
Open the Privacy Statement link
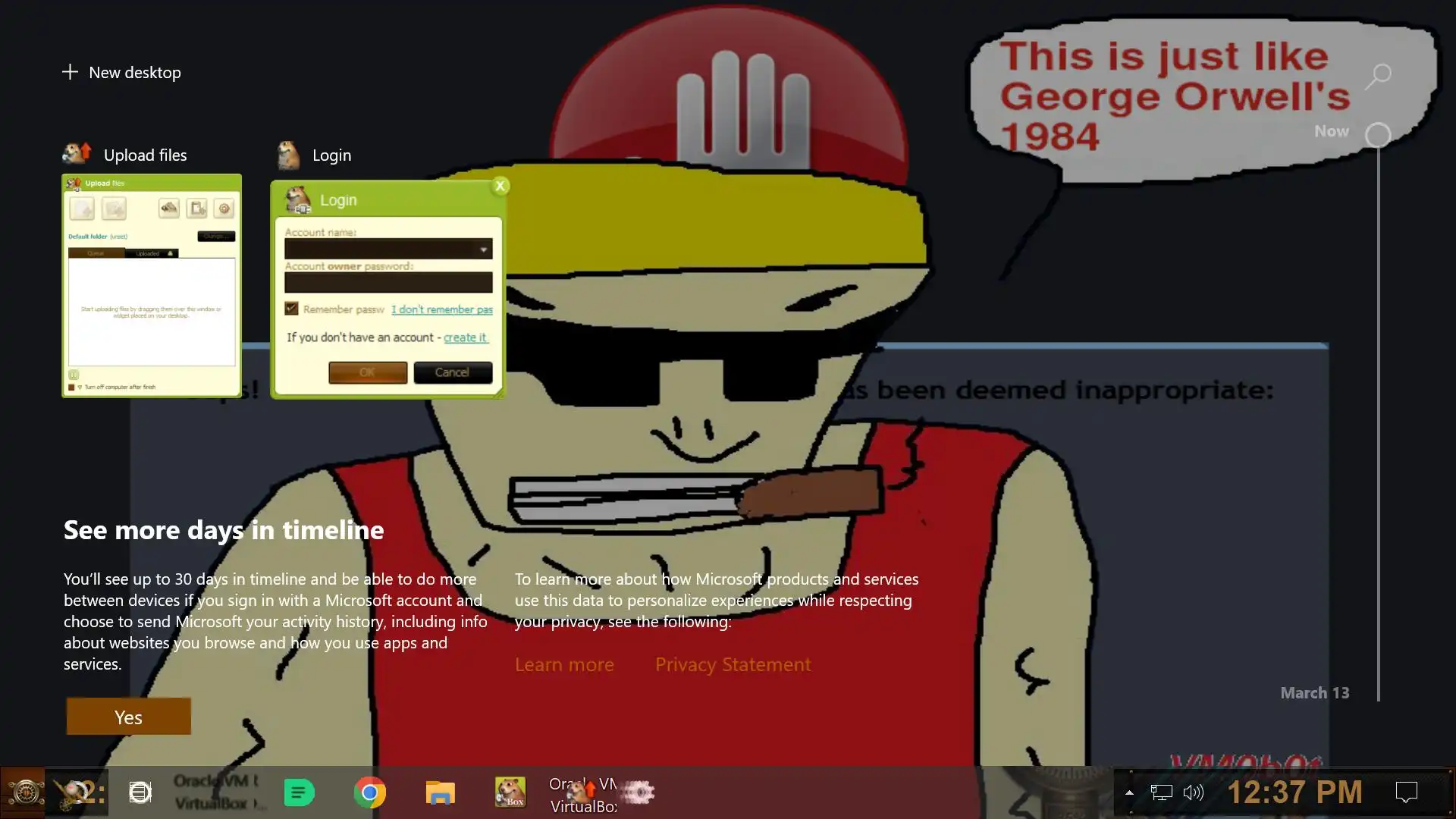[733, 664]
